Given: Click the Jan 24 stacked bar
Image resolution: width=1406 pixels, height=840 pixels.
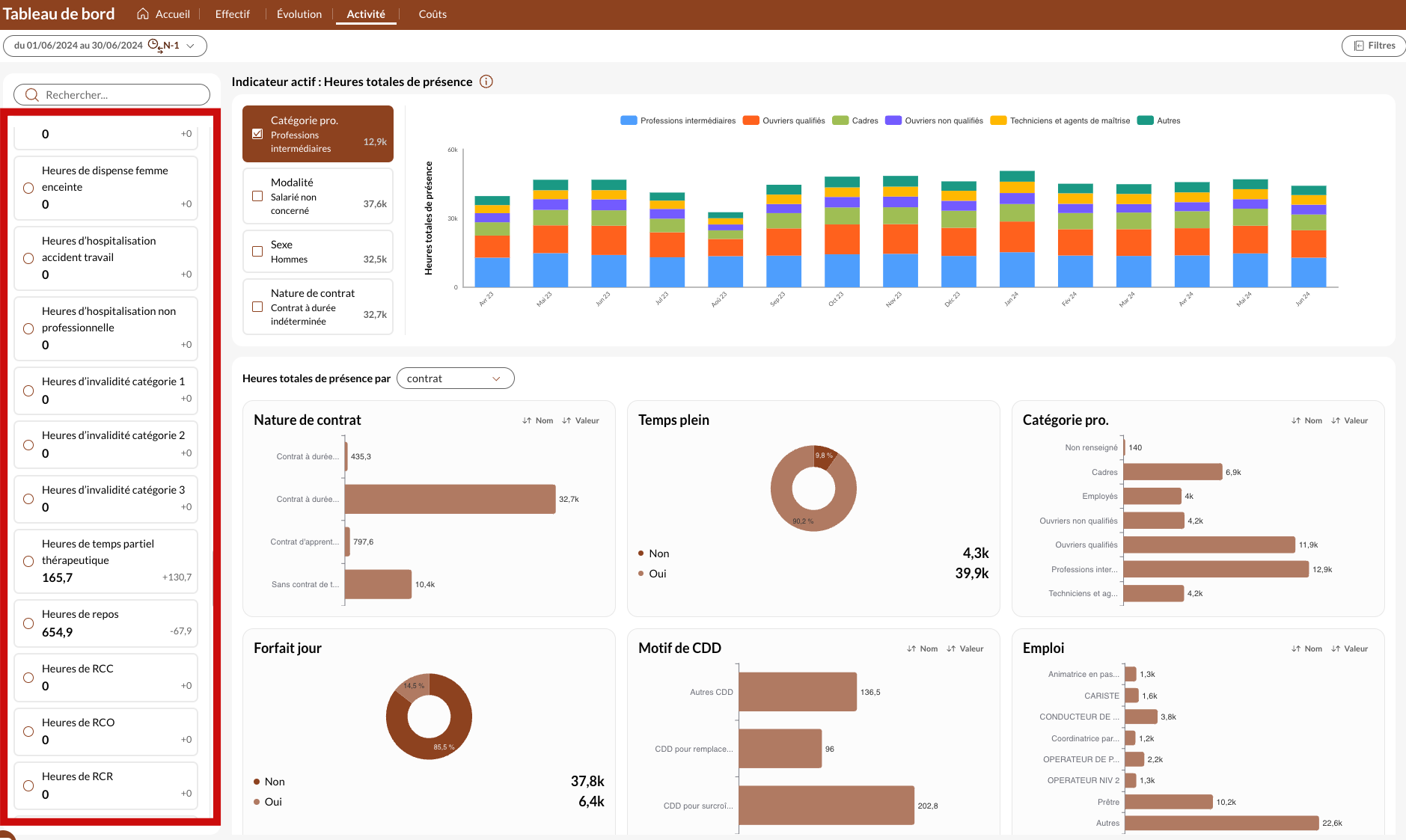Looking at the screenshot, I should (1017, 229).
